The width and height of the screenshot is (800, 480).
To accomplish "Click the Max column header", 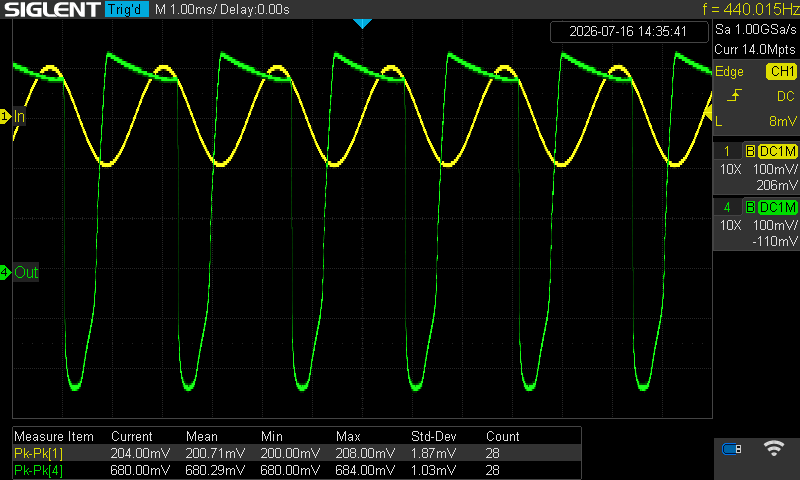I will click(348, 437).
